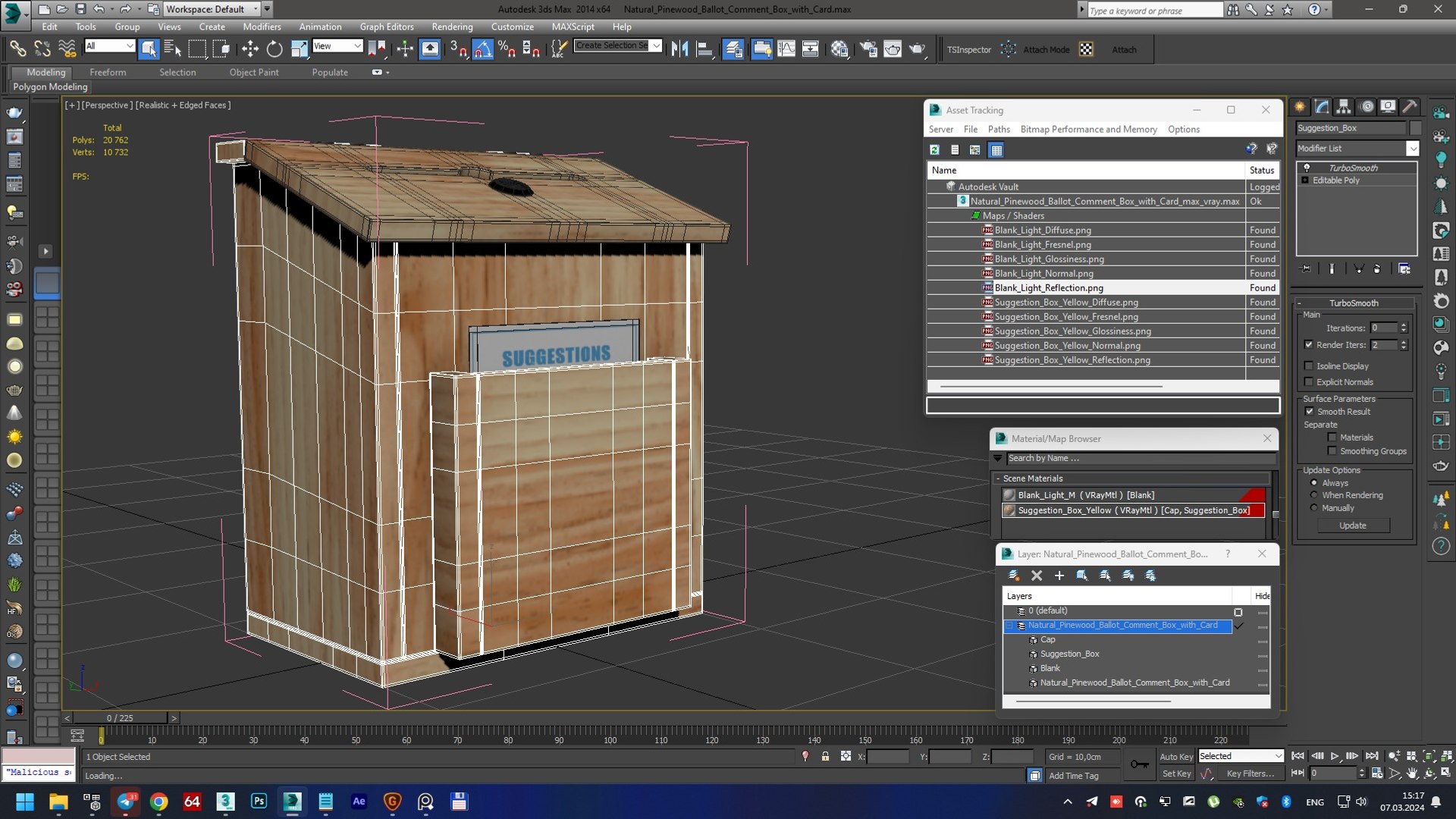Select the Select and Link tool
The height and width of the screenshot is (819, 1456).
tap(17, 49)
